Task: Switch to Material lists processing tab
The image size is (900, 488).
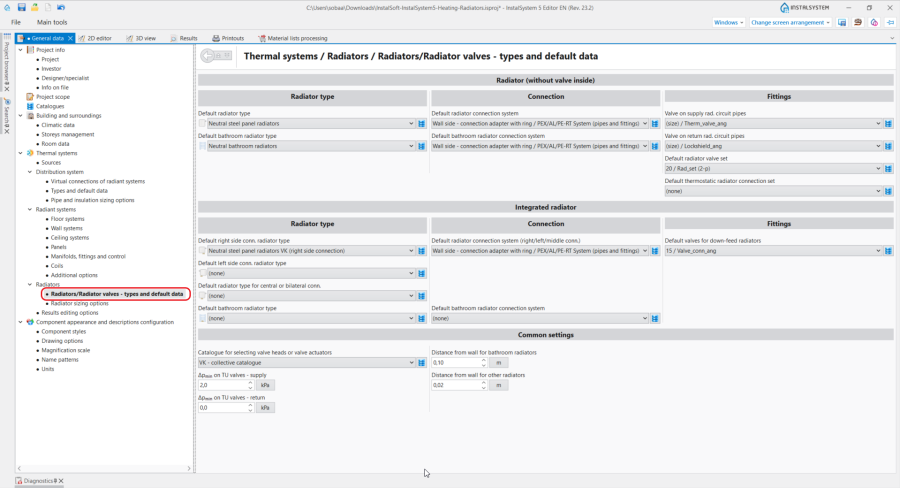Action: 293,38
